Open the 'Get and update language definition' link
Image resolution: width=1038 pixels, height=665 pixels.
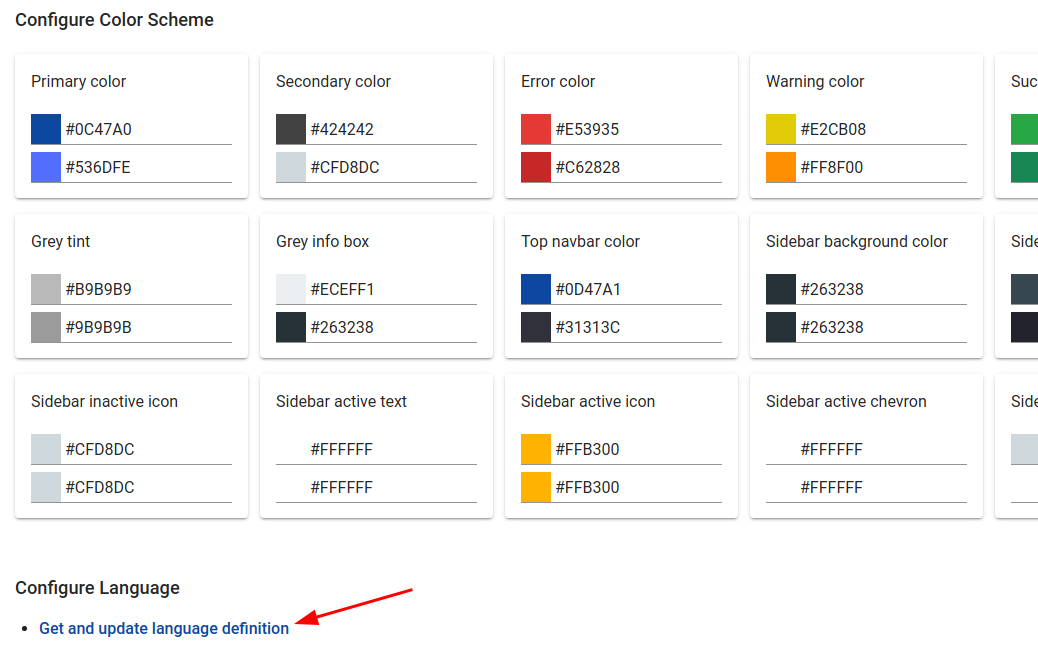click(164, 628)
